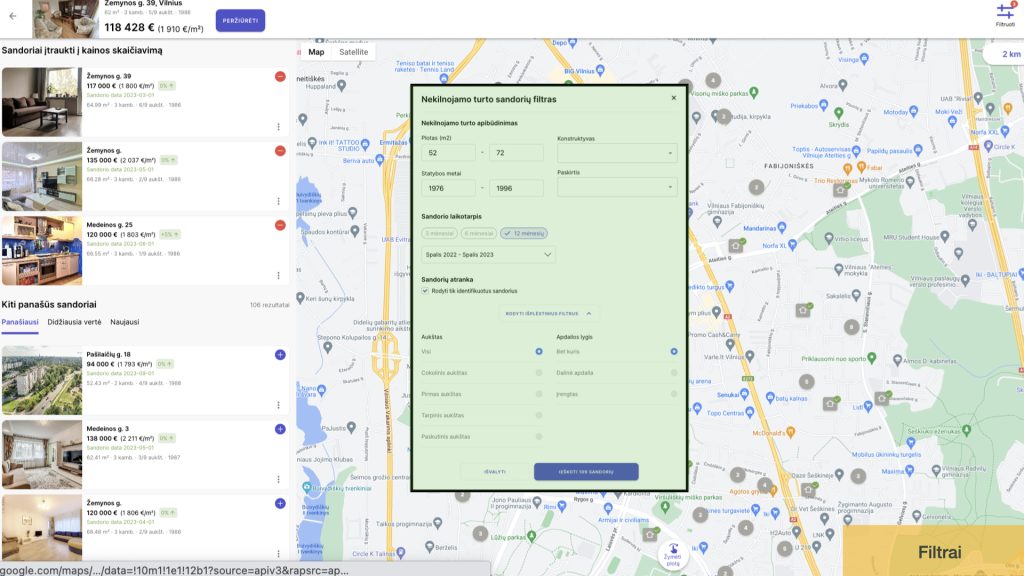This screenshot has height=576, width=1024.
Task: Click the Išvalyti clear filters button
Action: (x=495, y=471)
